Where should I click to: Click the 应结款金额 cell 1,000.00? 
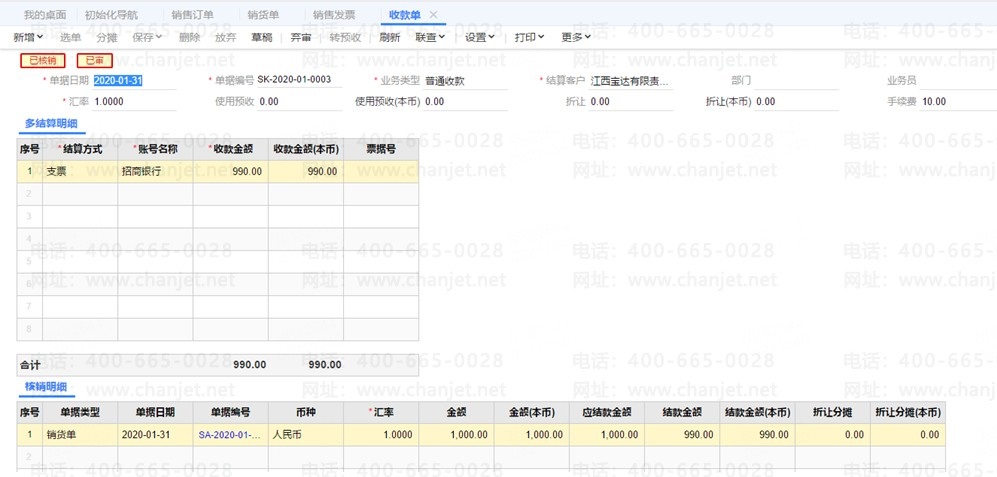tap(607, 435)
